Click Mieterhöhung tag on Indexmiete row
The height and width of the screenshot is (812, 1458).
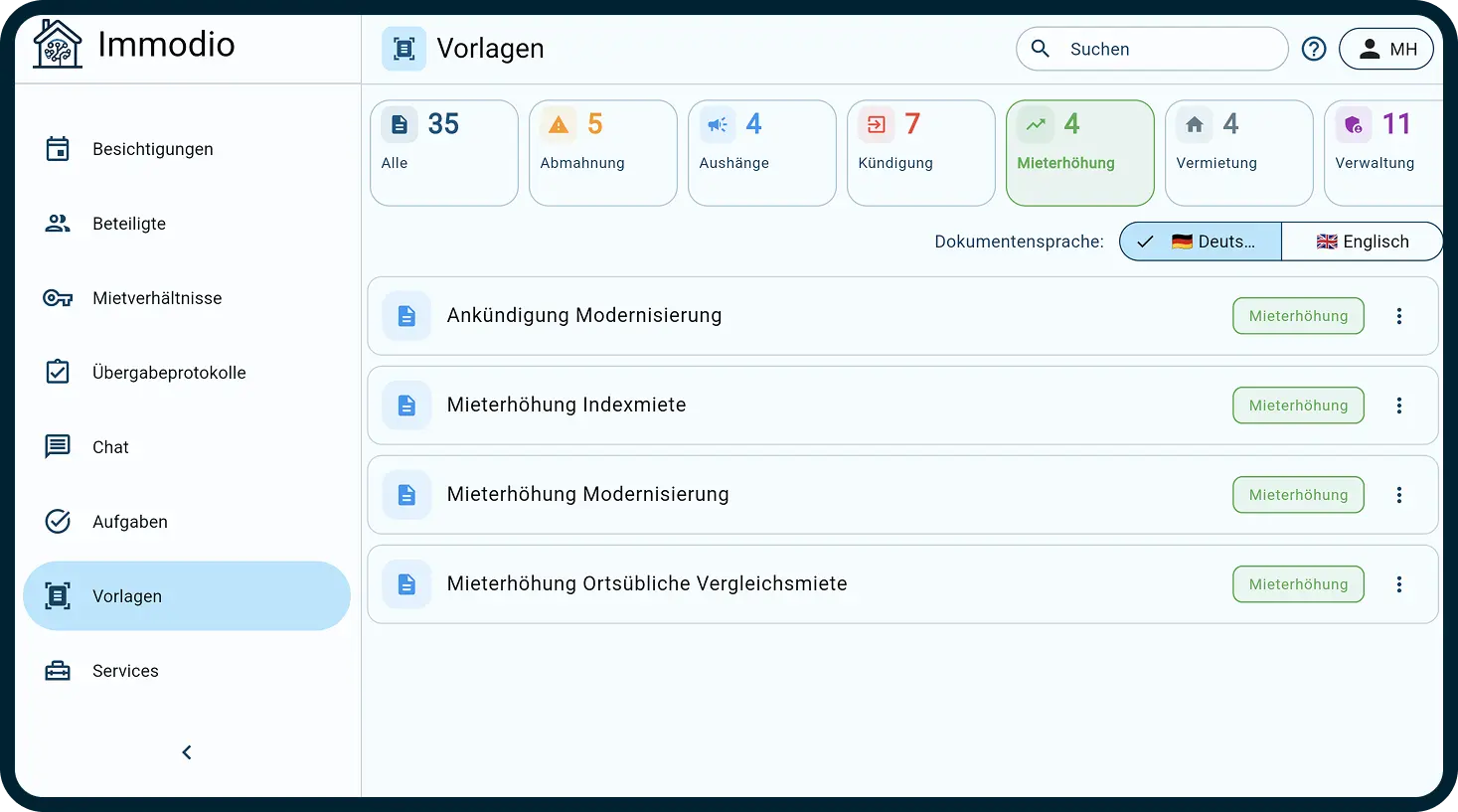(x=1299, y=406)
